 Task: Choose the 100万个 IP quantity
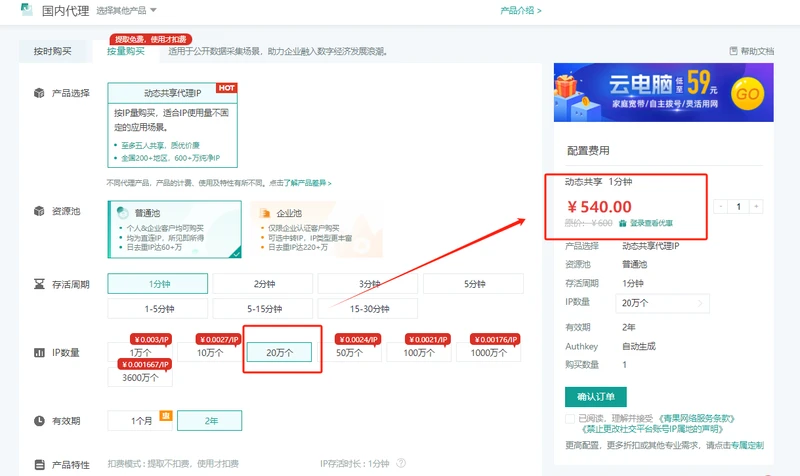(x=419, y=353)
